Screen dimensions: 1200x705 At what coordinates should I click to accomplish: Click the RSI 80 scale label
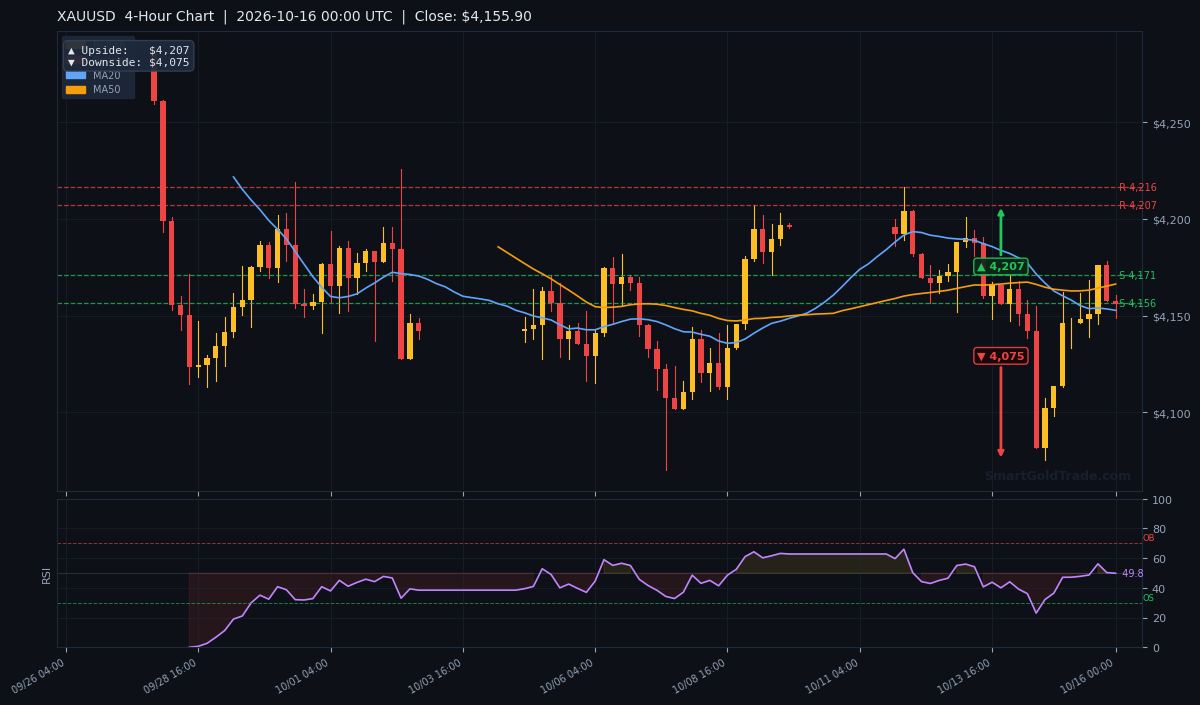point(1160,529)
